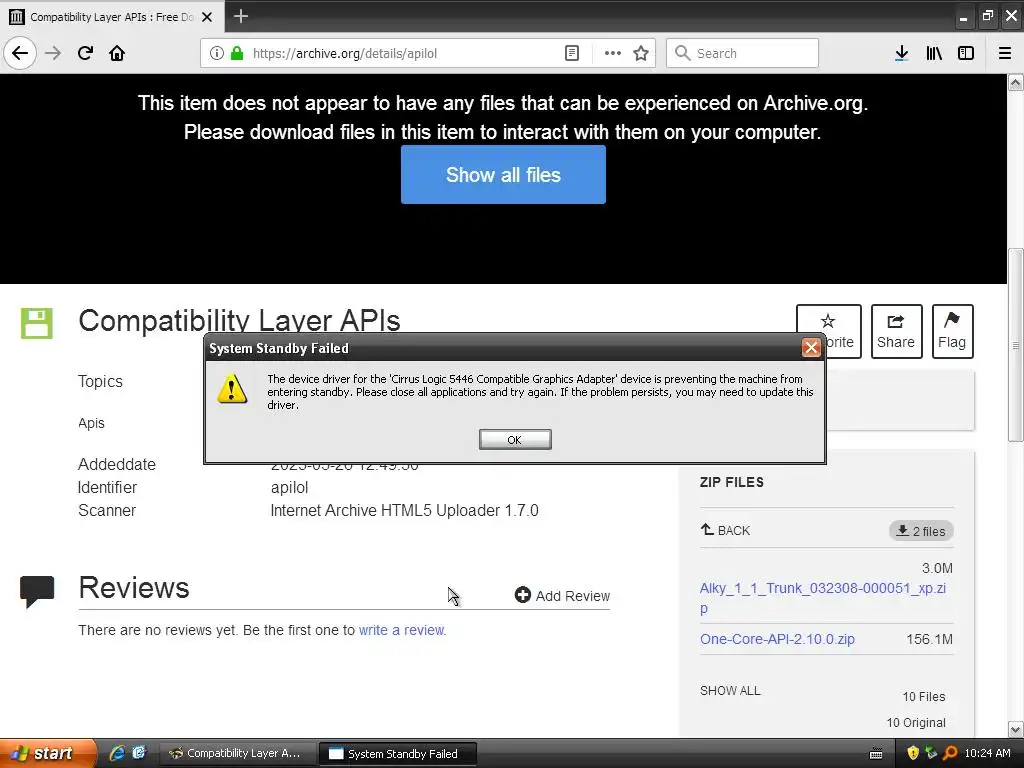
Task: Launch Internet Explorer from quick launch
Action: pos(118,753)
